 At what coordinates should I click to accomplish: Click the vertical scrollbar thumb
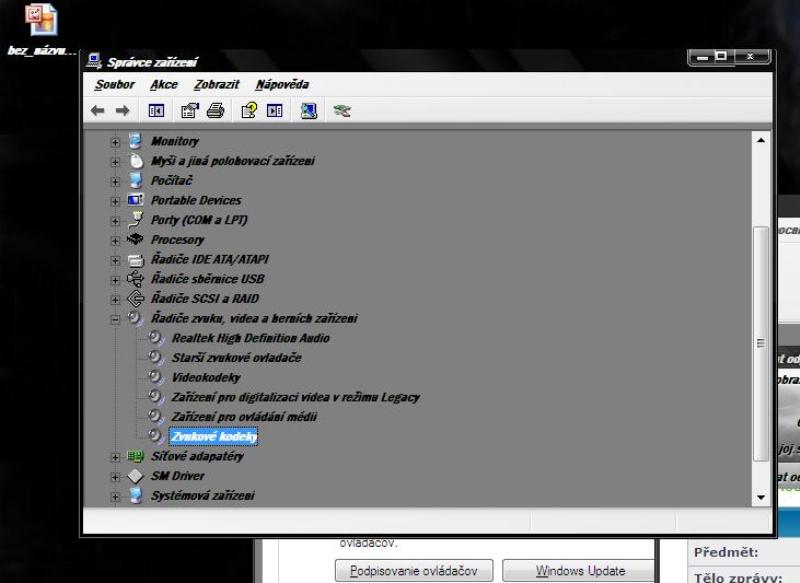click(x=761, y=343)
